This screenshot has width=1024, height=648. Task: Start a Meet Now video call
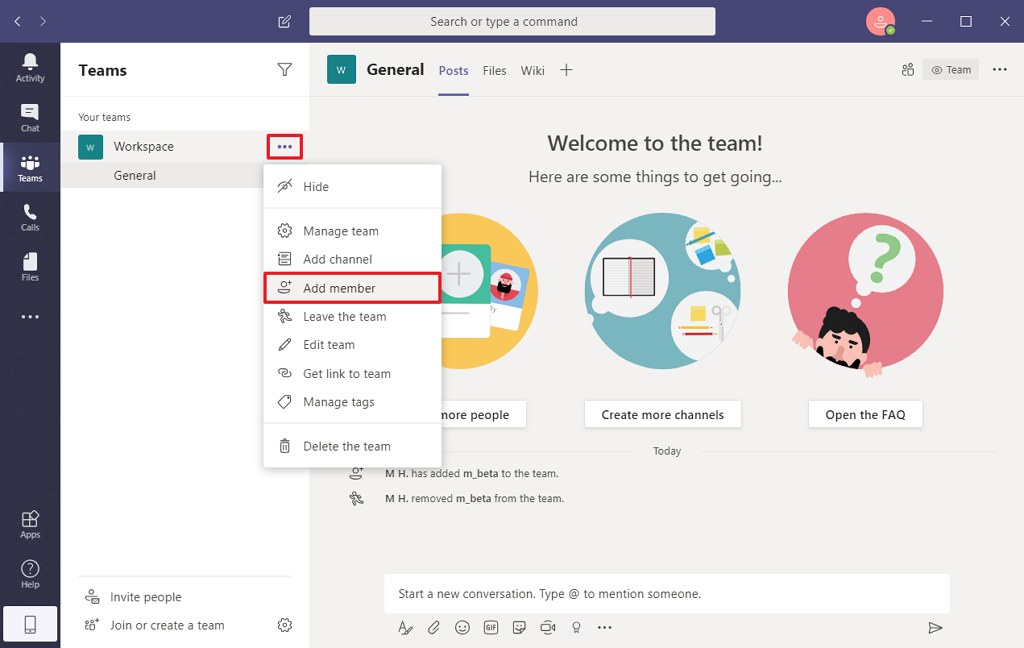[x=547, y=628]
